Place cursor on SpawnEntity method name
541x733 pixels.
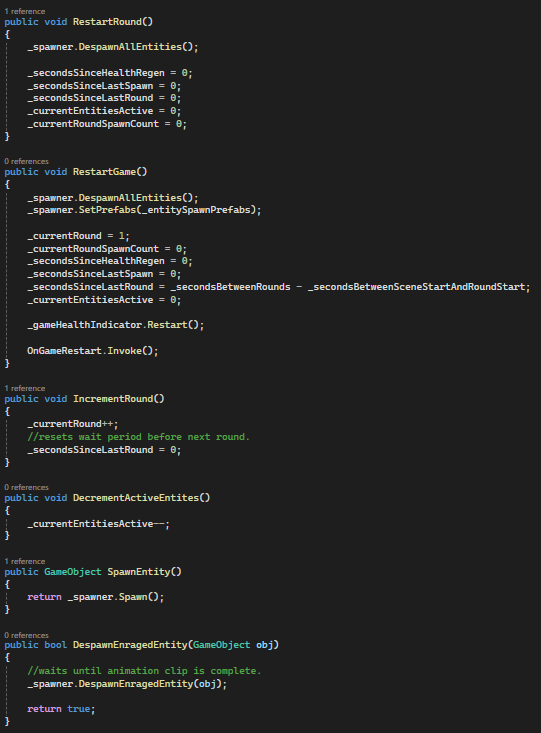(139, 572)
